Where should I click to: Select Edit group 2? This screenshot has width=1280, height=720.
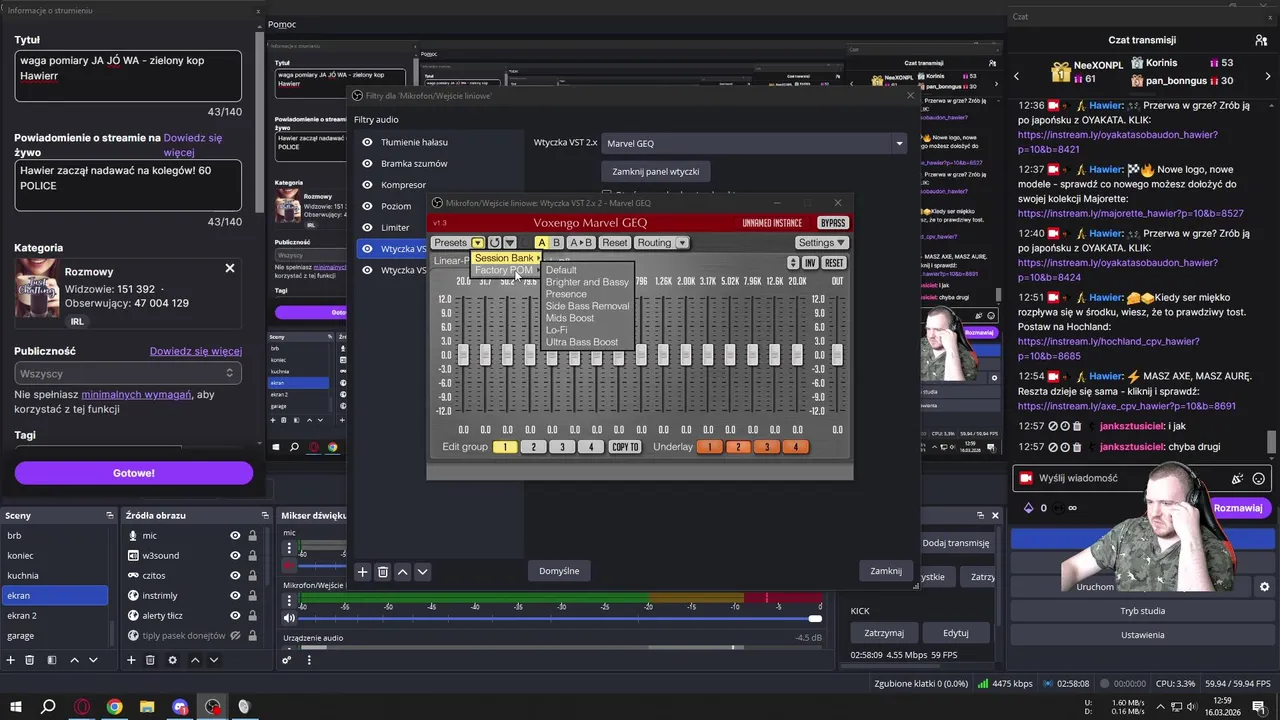click(x=533, y=447)
